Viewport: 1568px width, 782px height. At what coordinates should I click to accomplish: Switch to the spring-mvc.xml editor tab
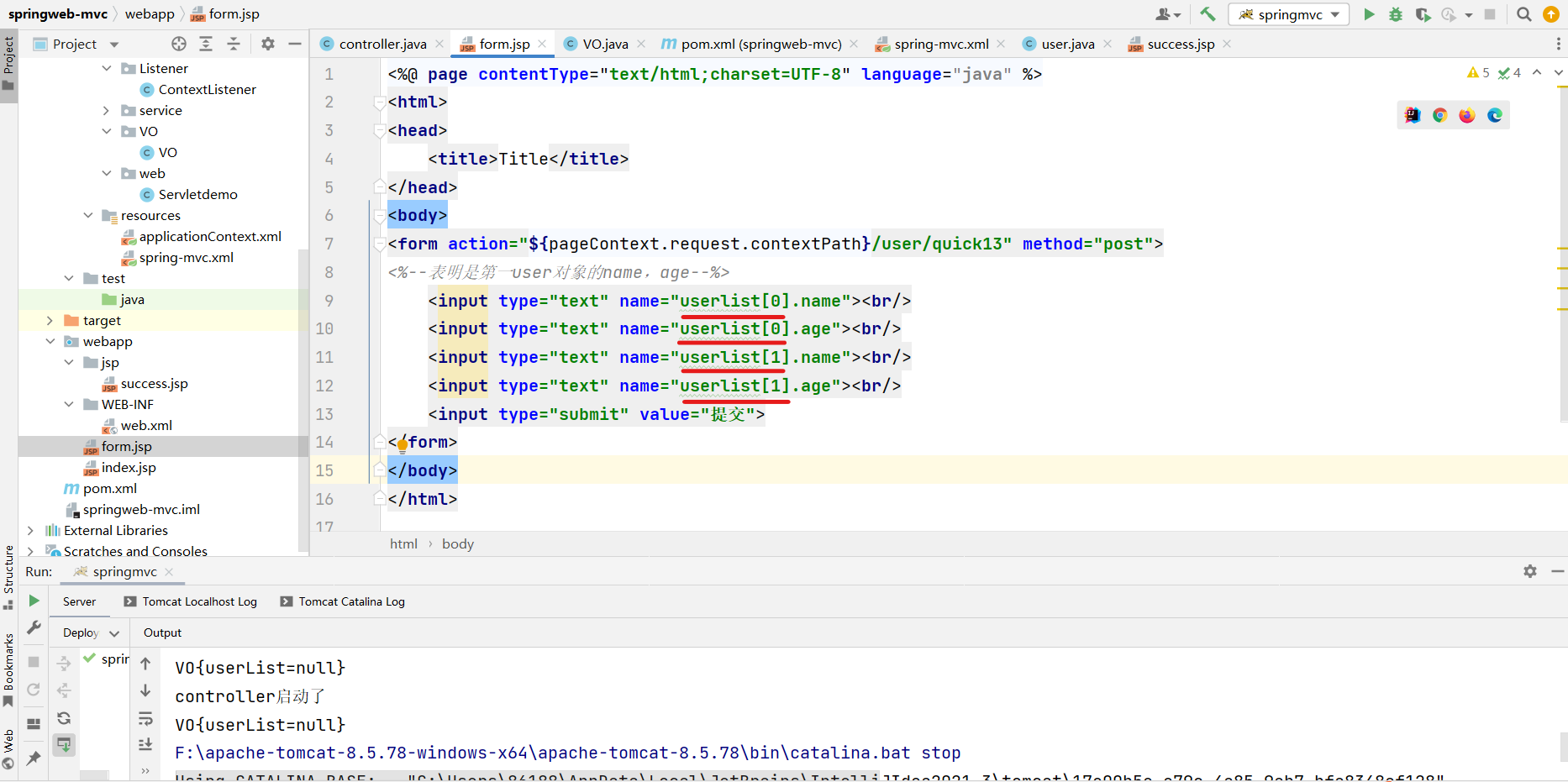pos(940,44)
